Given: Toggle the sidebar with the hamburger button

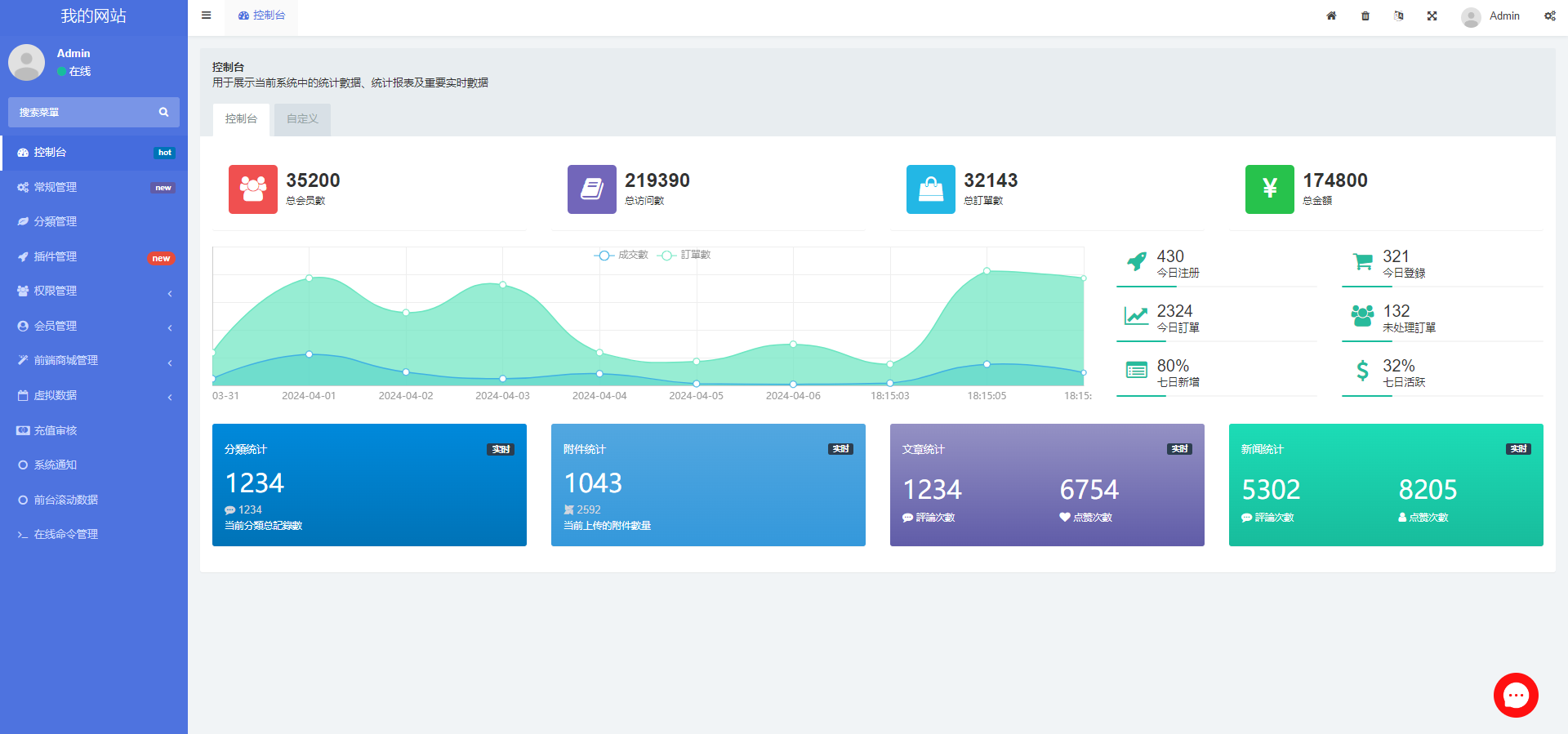Looking at the screenshot, I should pos(207,16).
